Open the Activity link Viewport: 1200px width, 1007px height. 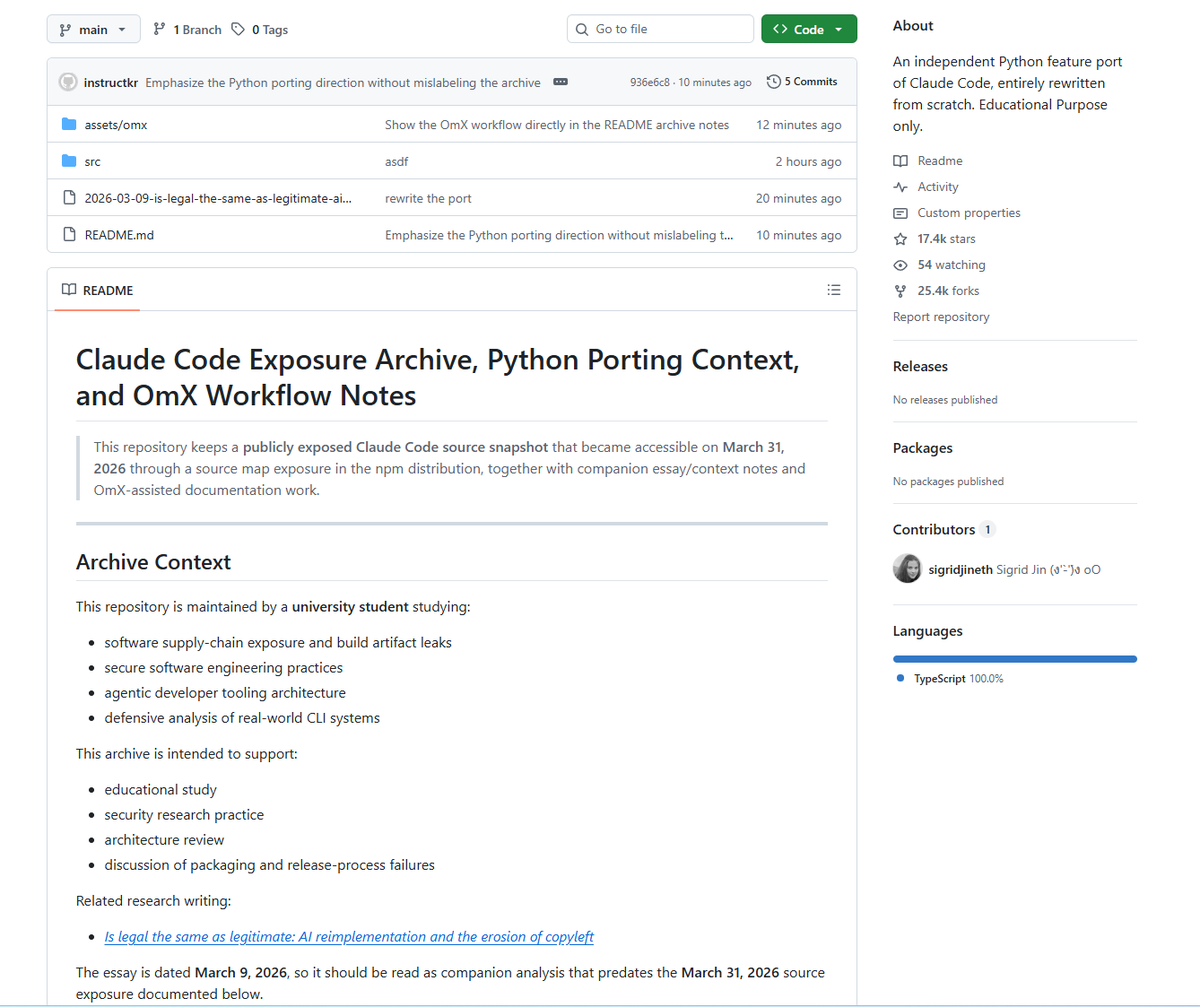click(x=938, y=187)
